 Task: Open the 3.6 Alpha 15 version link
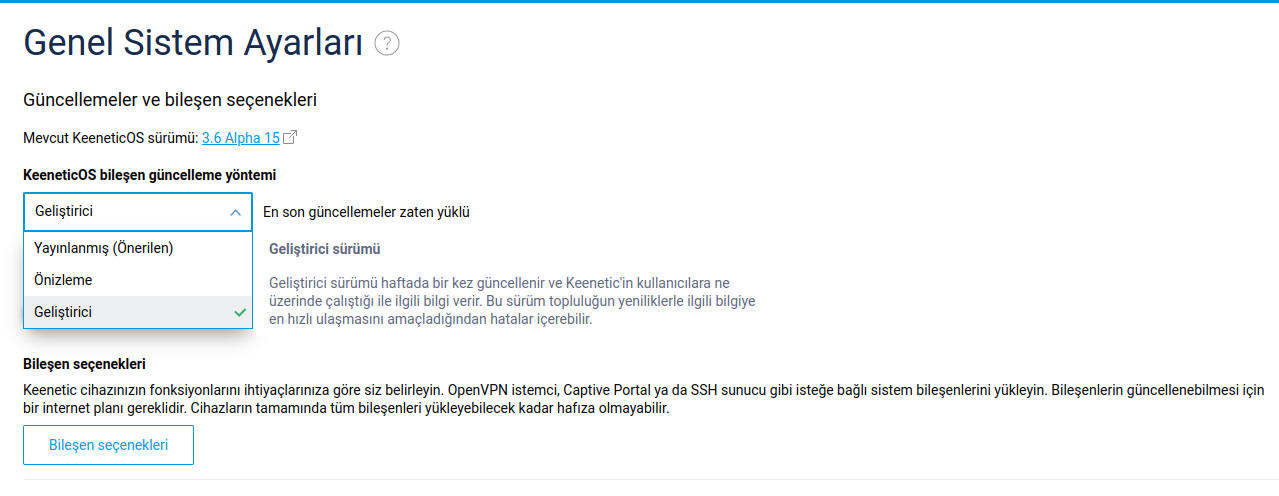(241, 137)
